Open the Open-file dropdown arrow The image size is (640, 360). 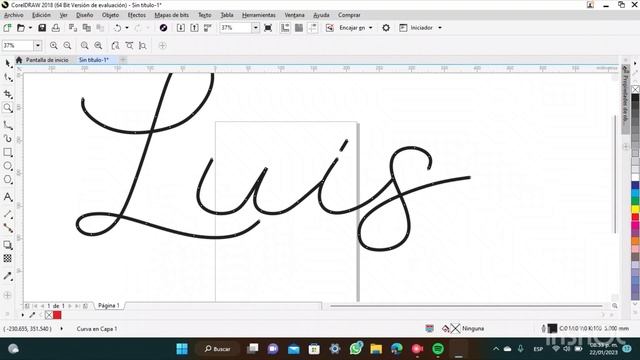point(30,28)
